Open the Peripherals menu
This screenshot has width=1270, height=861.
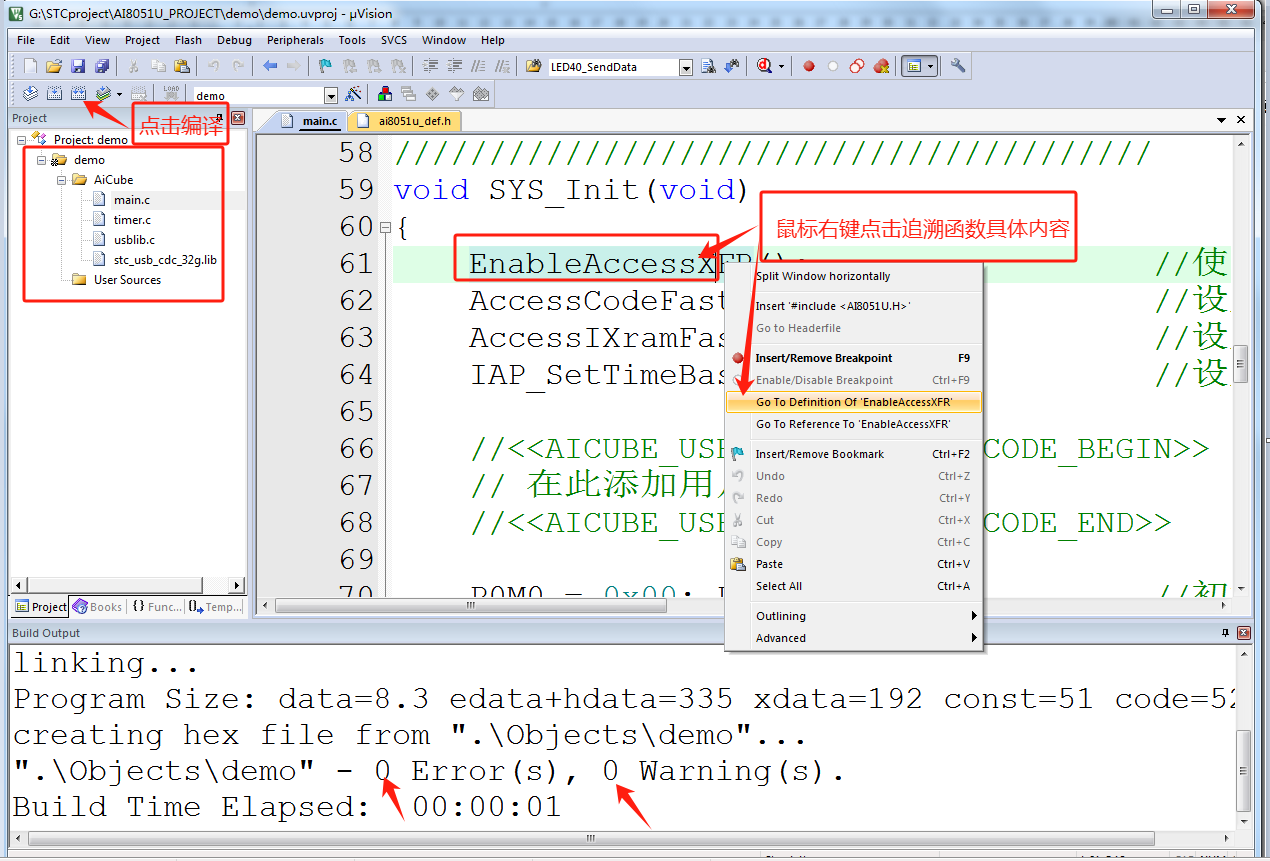click(295, 40)
